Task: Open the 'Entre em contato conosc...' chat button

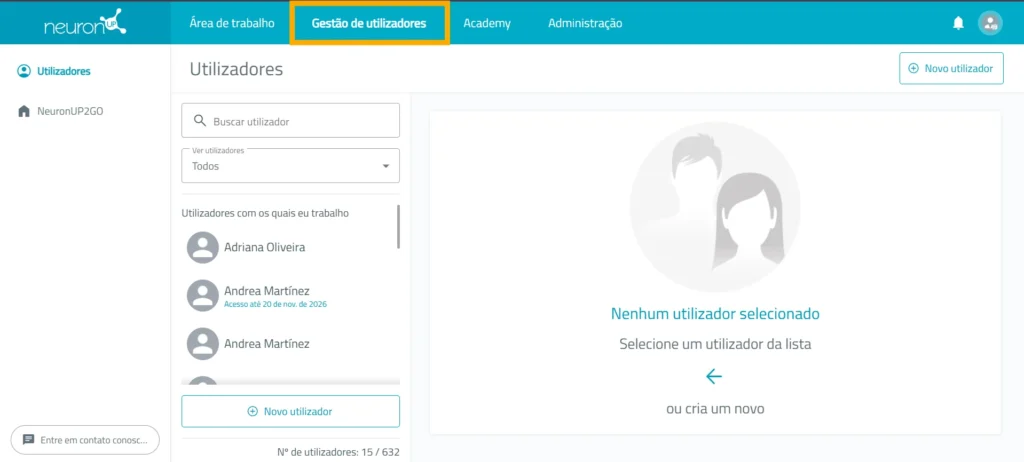Action: pos(85,440)
